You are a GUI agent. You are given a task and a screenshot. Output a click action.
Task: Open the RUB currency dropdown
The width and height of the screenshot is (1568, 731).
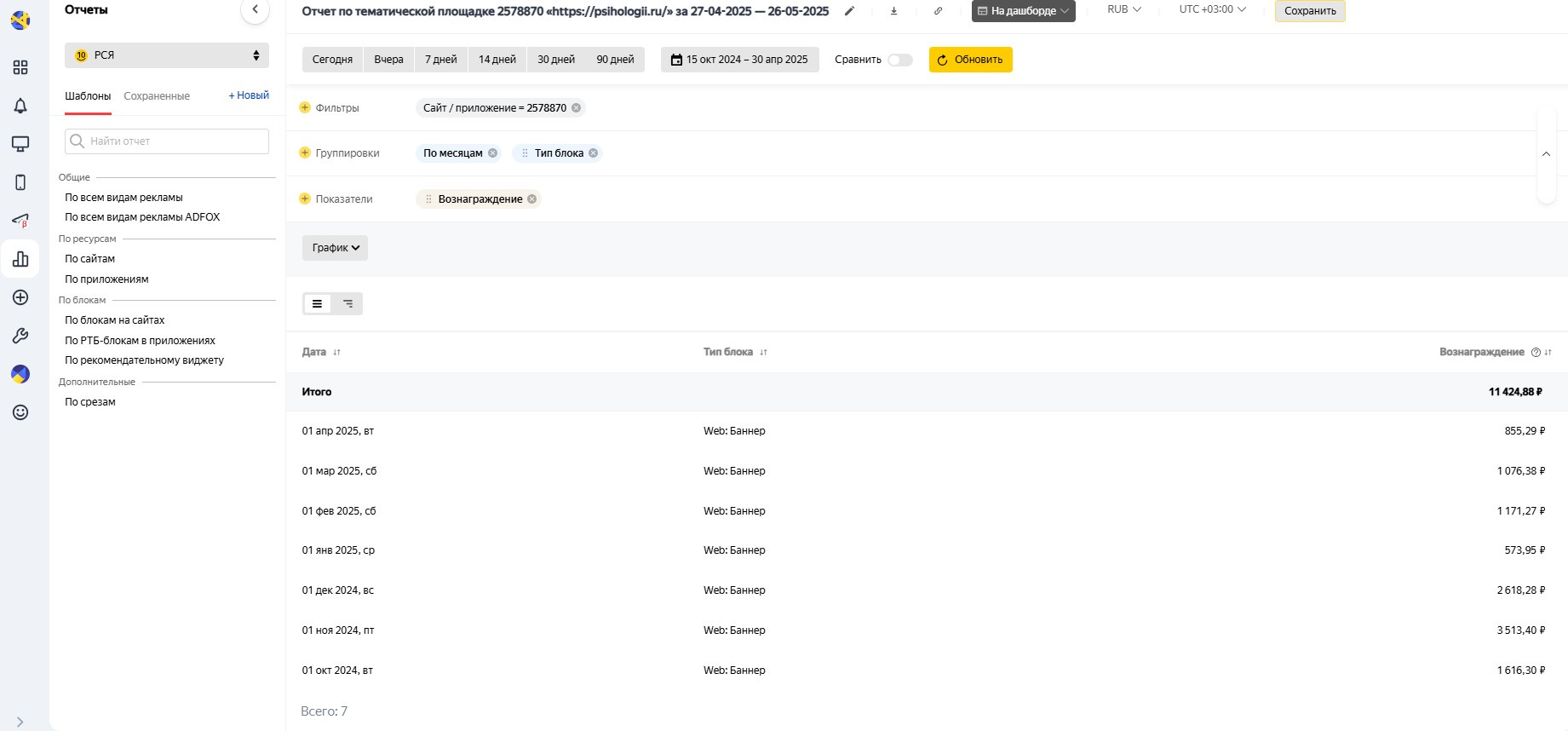(1124, 9)
